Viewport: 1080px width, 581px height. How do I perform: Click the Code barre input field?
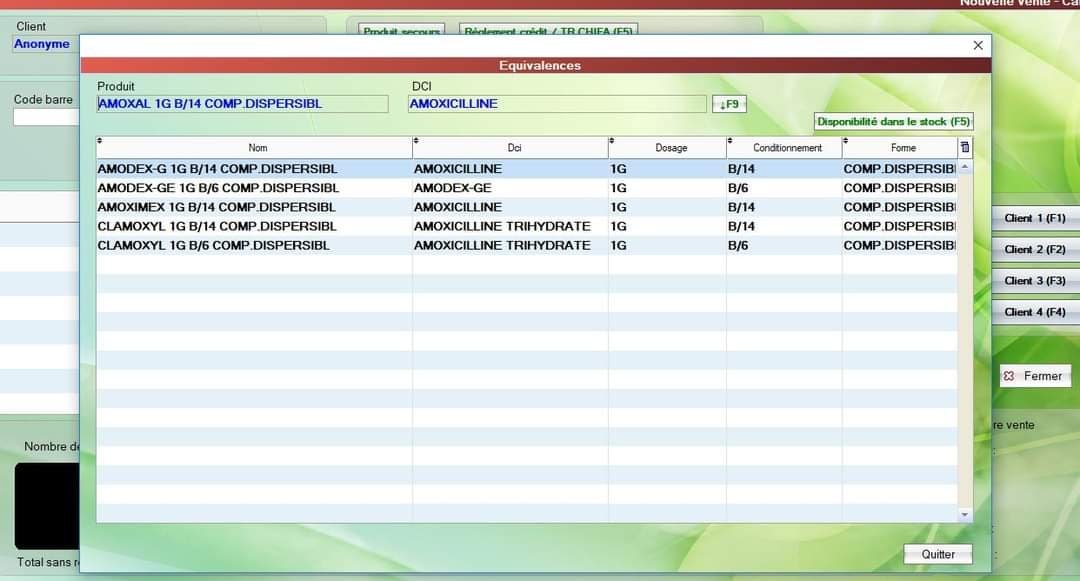(x=46, y=118)
